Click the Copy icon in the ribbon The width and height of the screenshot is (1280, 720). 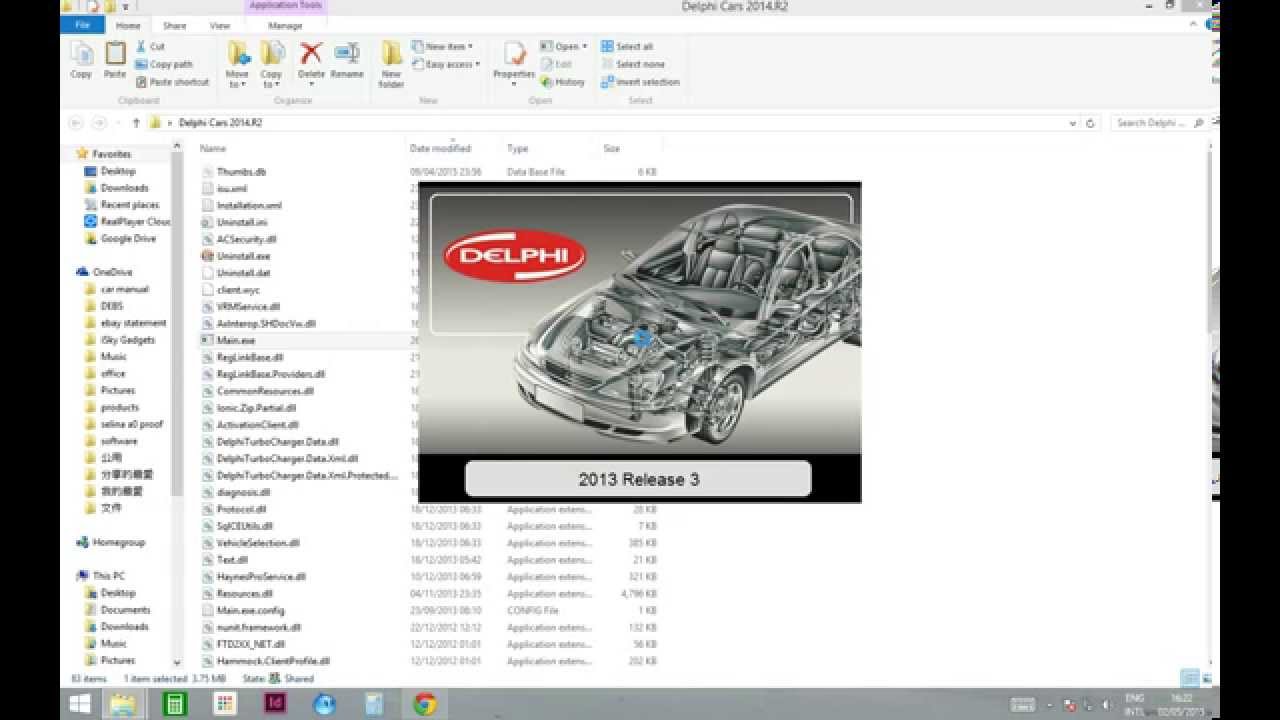[81, 60]
